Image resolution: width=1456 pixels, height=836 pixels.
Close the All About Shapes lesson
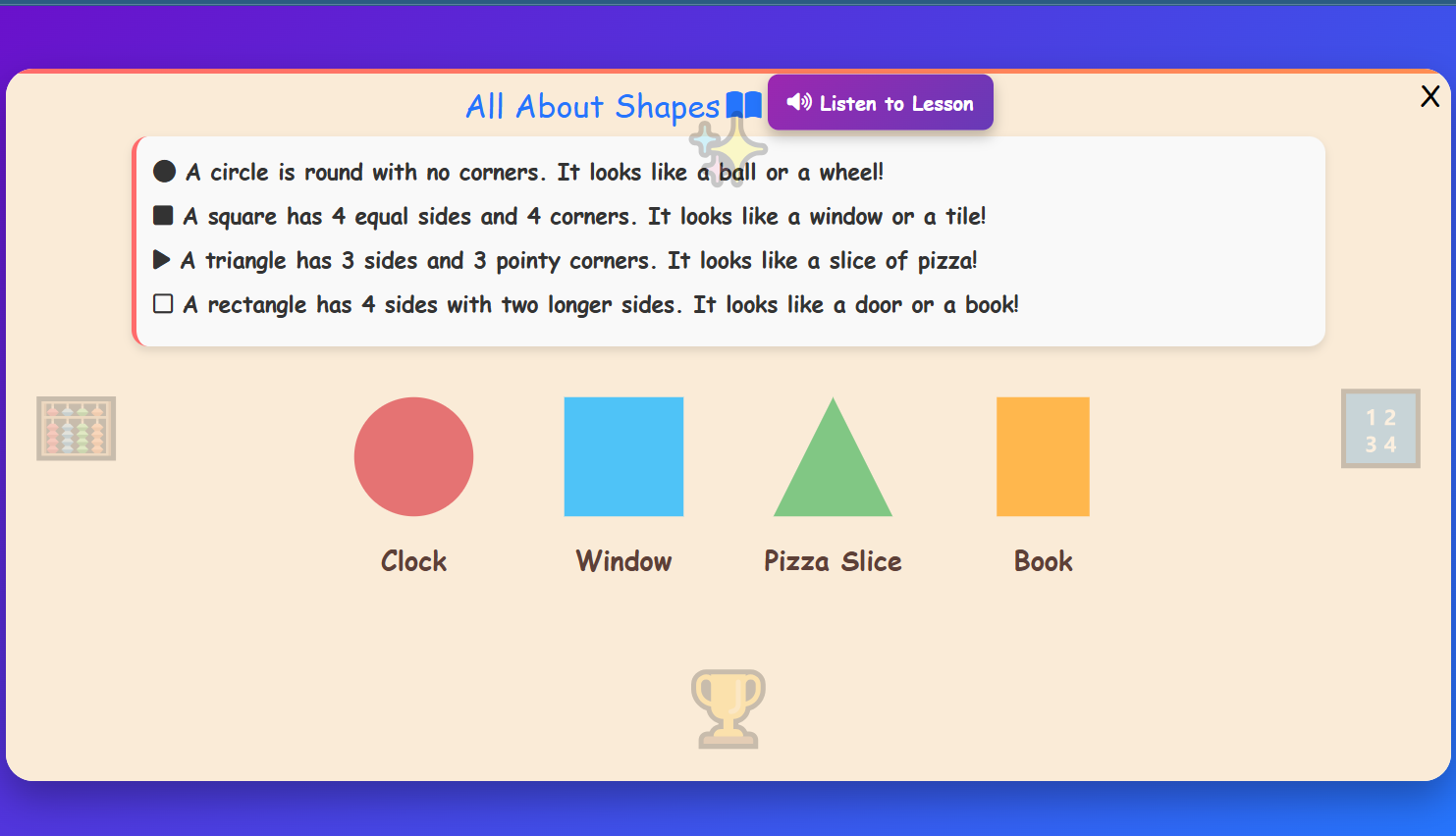coord(1429,96)
